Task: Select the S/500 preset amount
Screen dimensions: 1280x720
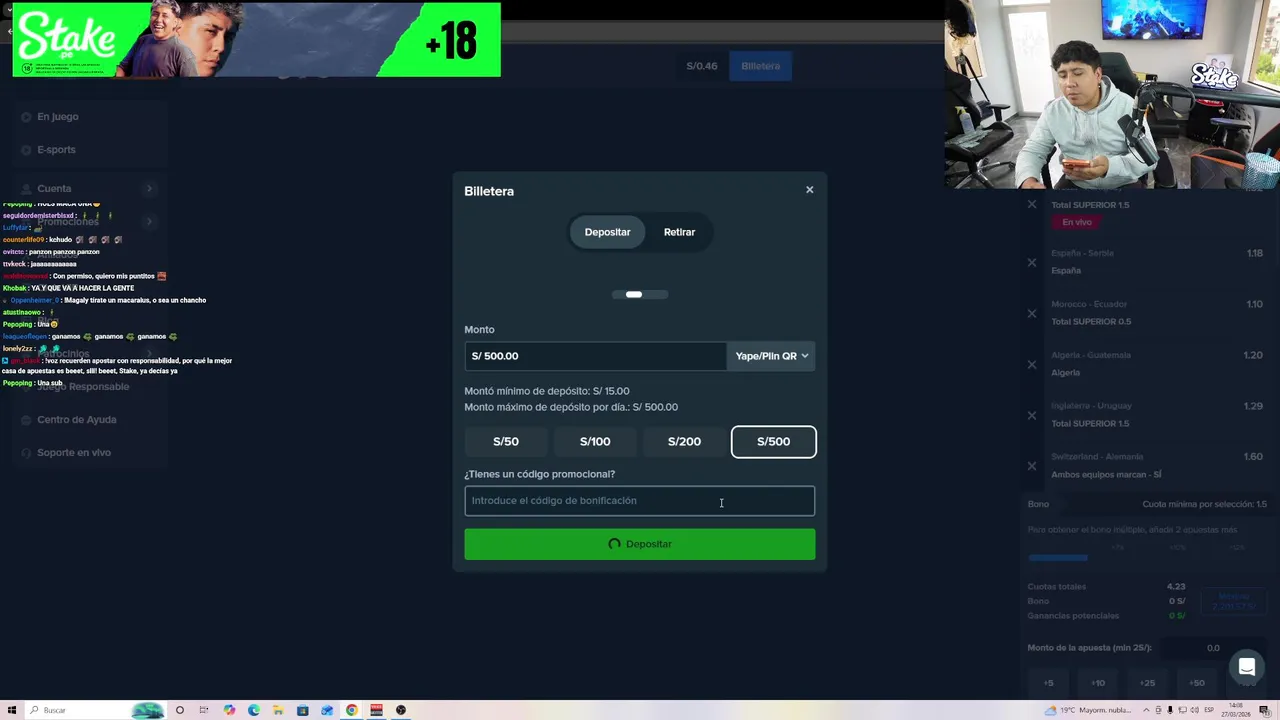Action: pos(773,442)
